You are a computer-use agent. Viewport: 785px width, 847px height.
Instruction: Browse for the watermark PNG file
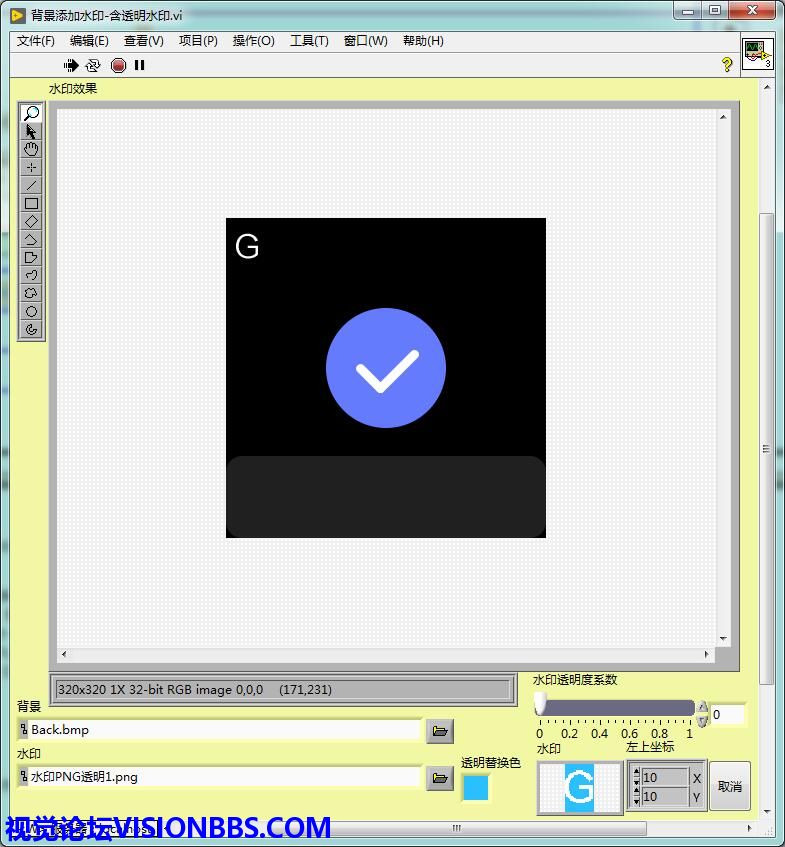439,778
